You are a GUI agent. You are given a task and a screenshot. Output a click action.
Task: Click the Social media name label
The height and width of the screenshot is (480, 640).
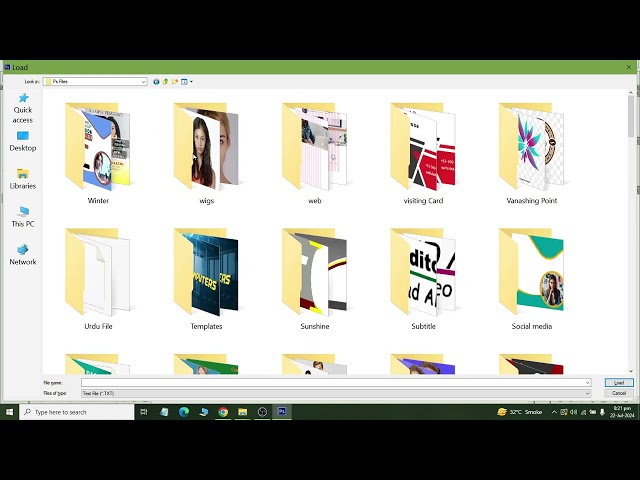pos(531,326)
